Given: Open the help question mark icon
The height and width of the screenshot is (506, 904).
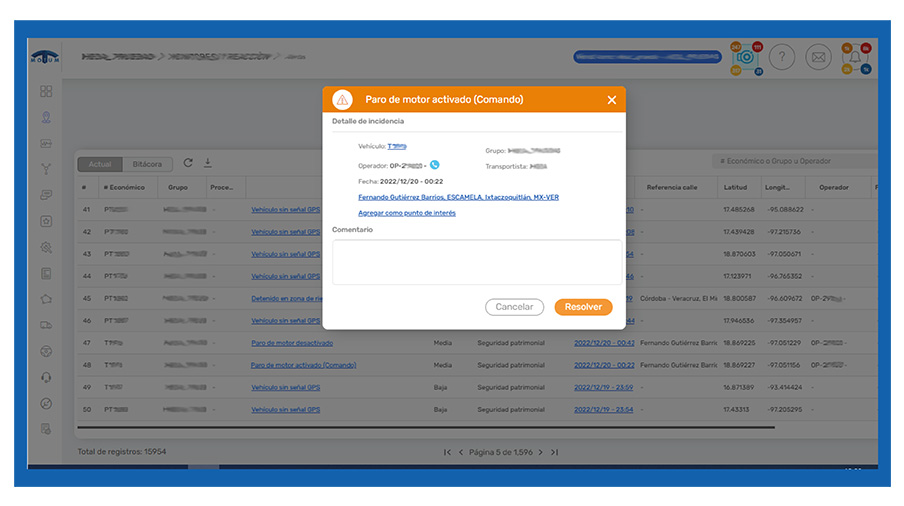Looking at the screenshot, I should 781,57.
